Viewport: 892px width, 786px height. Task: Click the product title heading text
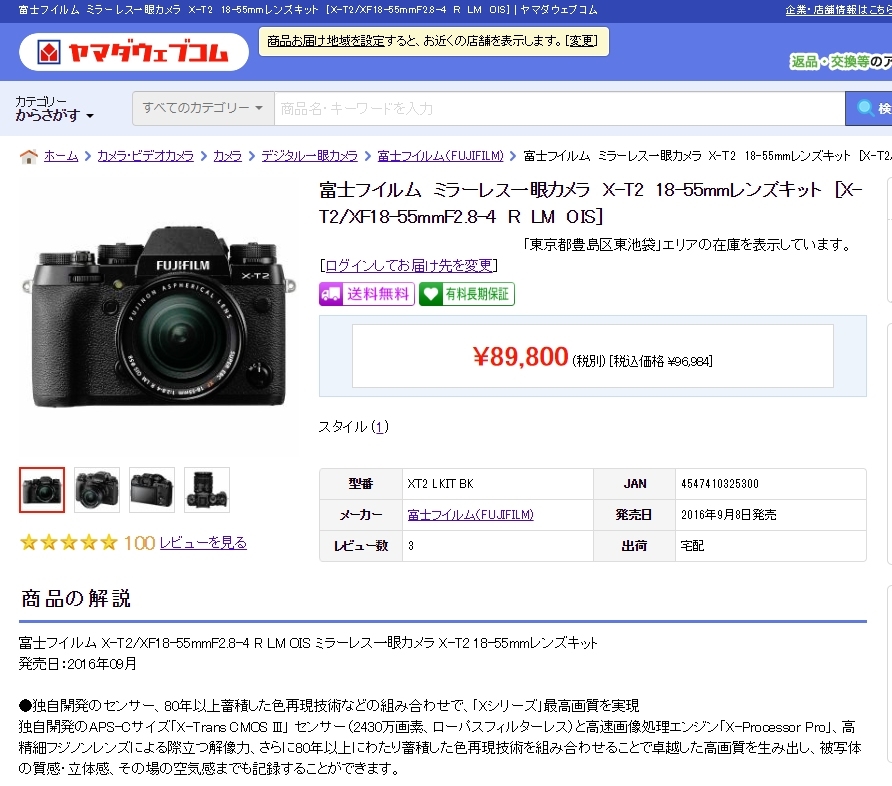[590, 202]
